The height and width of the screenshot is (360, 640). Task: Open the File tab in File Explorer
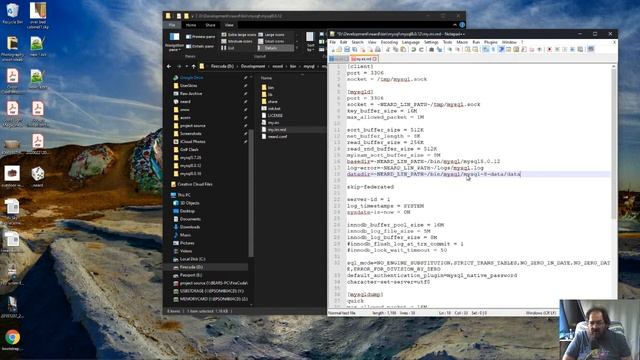(172, 25)
